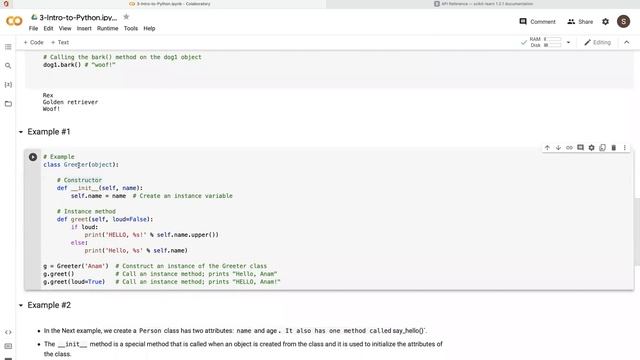Open the code snippets sidebar icon
Viewport: 640px width, 360px height.
click(8, 332)
